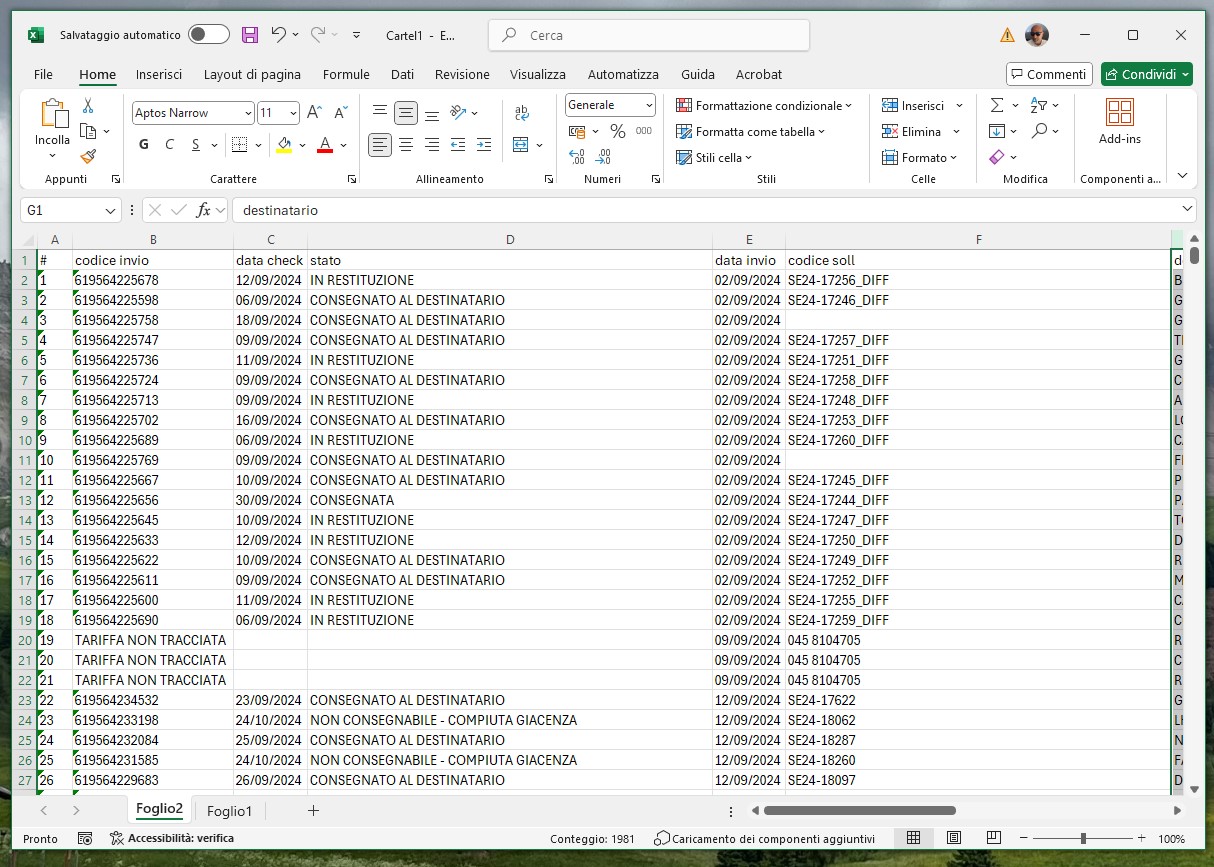This screenshot has width=1214, height=867.
Task: Expand the Formatta come tabella menu
Action: click(x=751, y=131)
